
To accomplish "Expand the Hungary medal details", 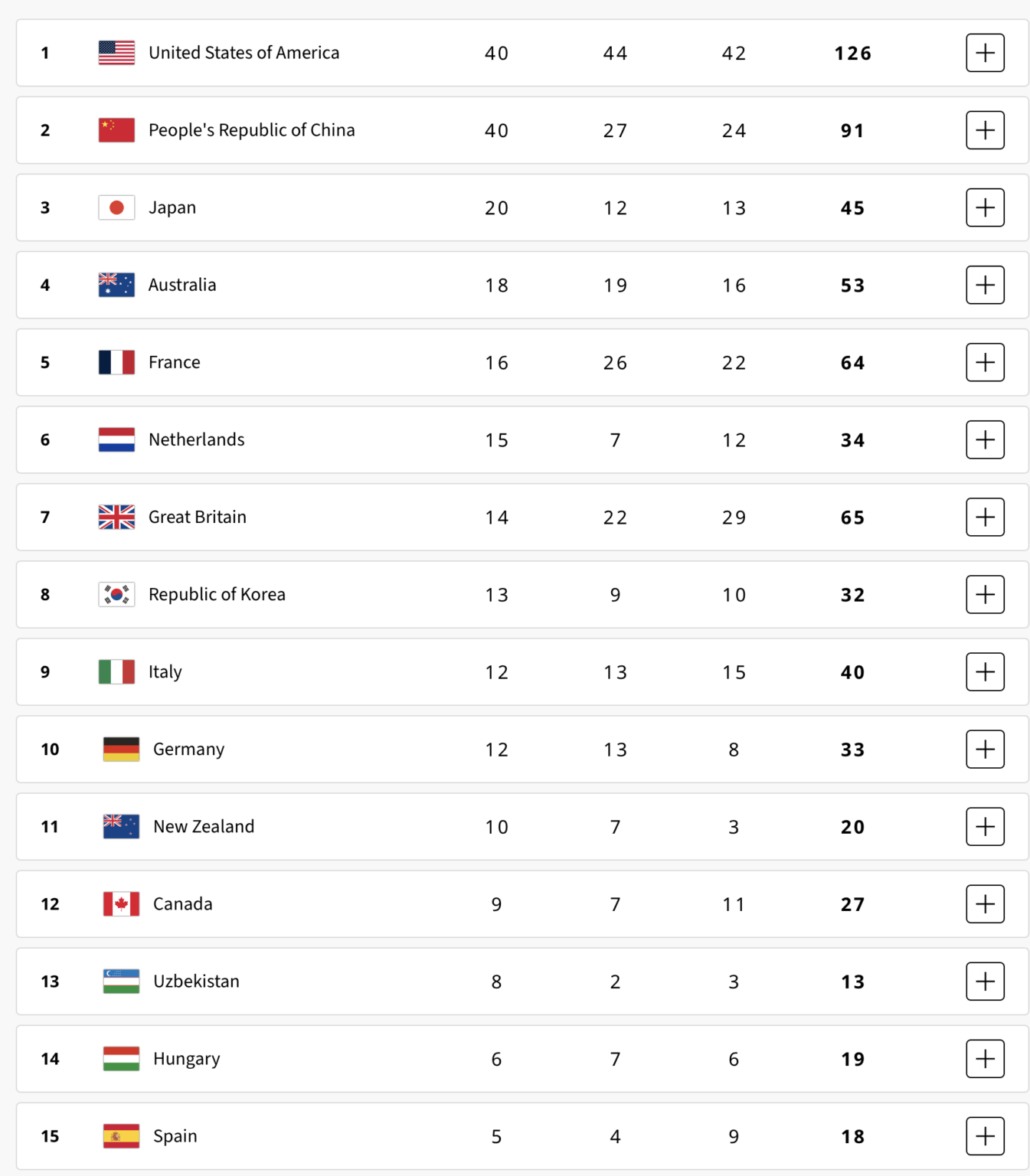I will (x=985, y=1059).
